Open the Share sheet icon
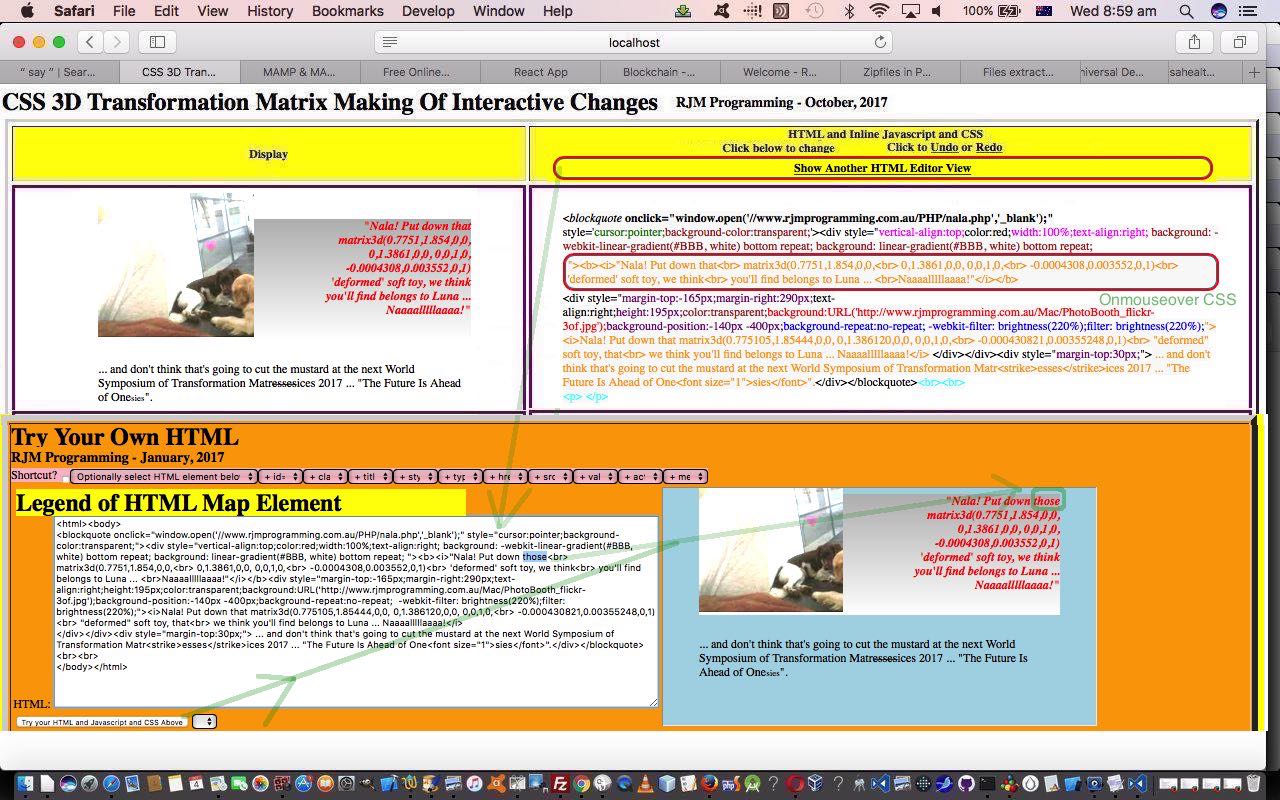 click(1194, 42)
